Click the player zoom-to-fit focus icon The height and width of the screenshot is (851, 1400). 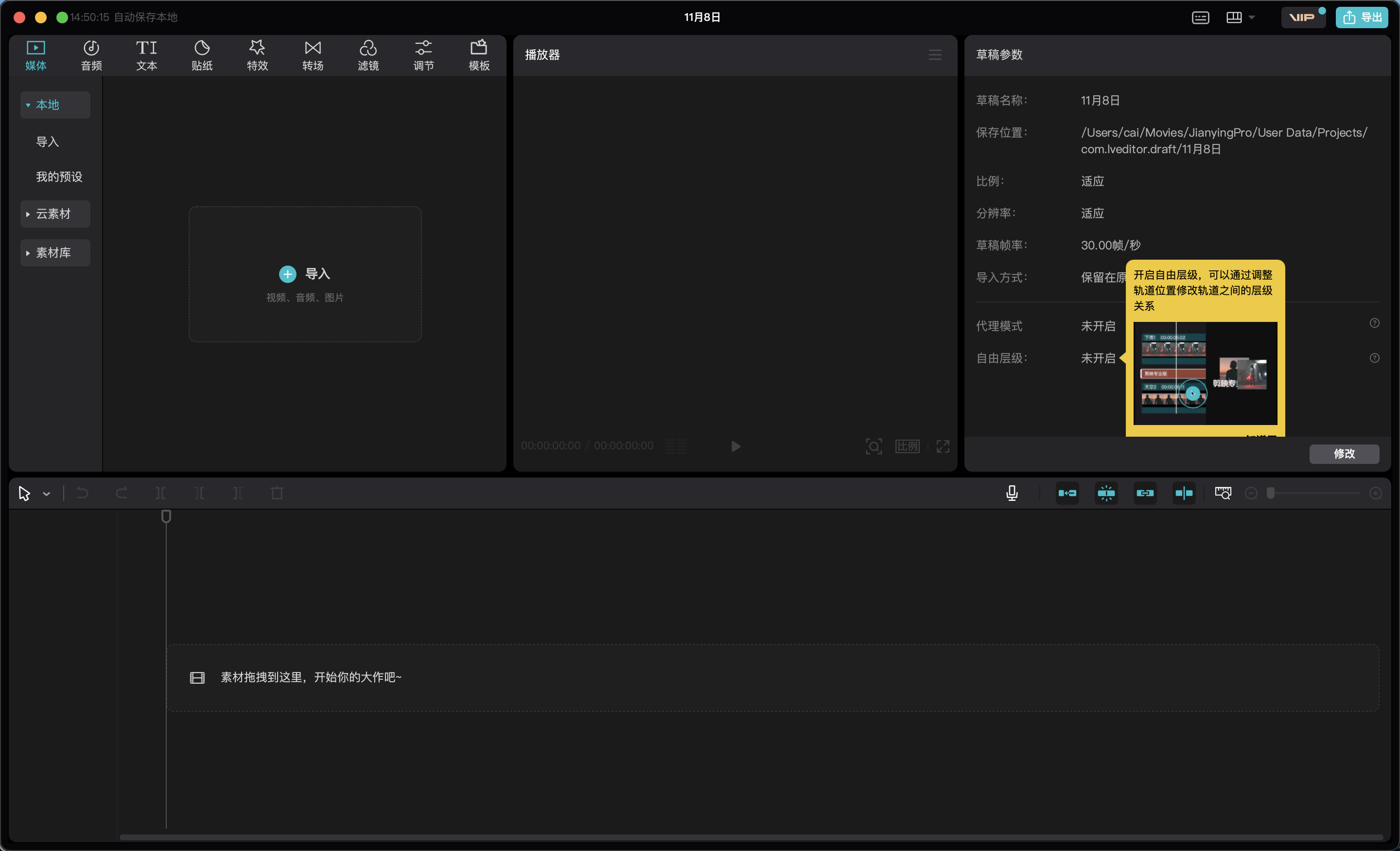tap(874, 446)
